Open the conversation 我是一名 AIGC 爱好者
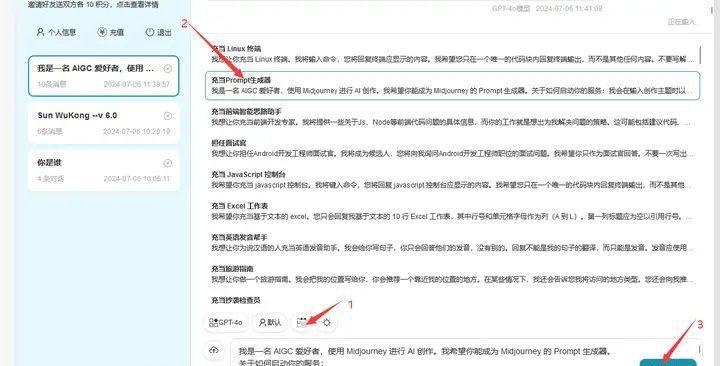 coord(104,76)
